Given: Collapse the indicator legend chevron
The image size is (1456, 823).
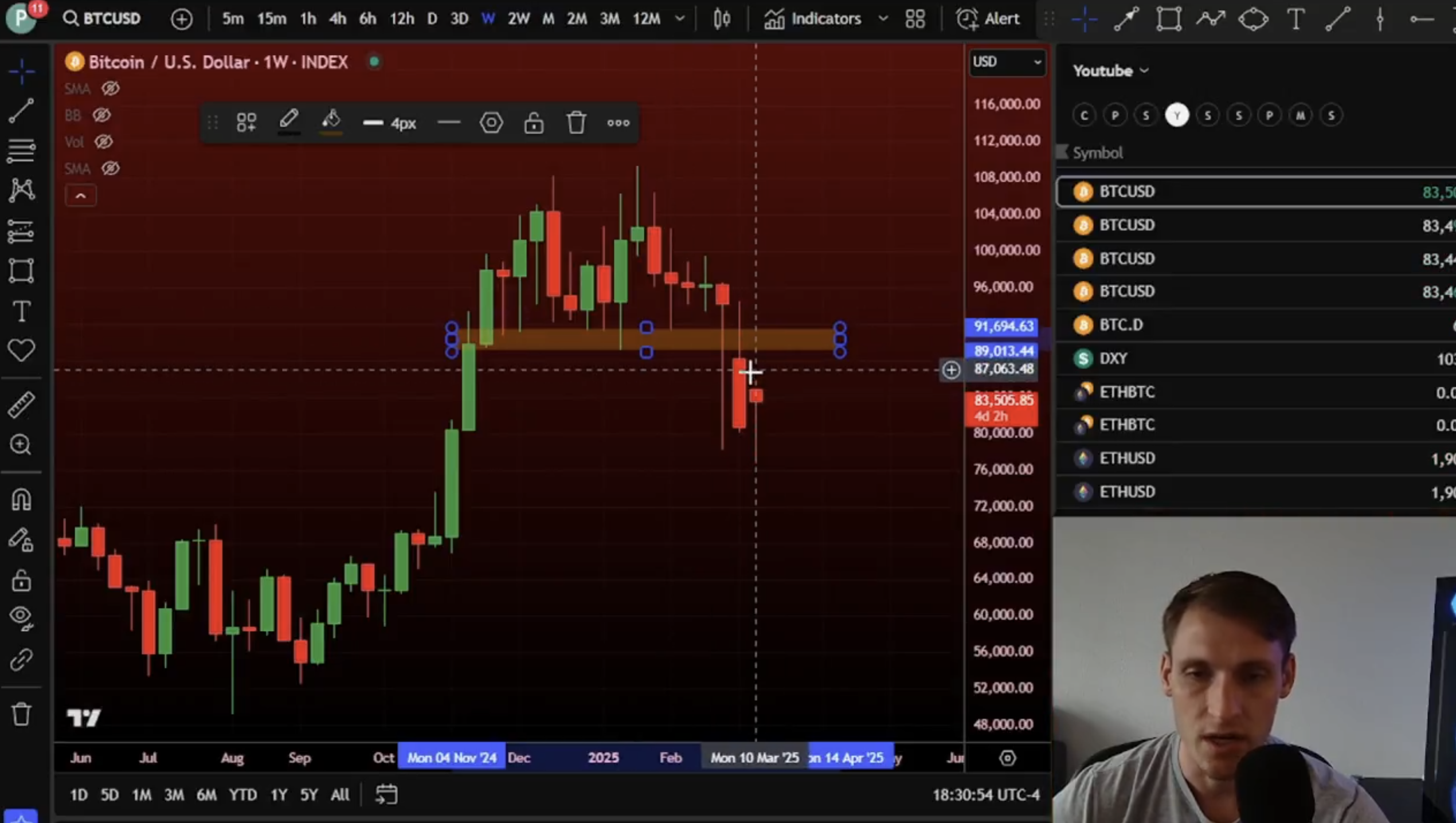Looking at the screenshot, I should [81, 196].
